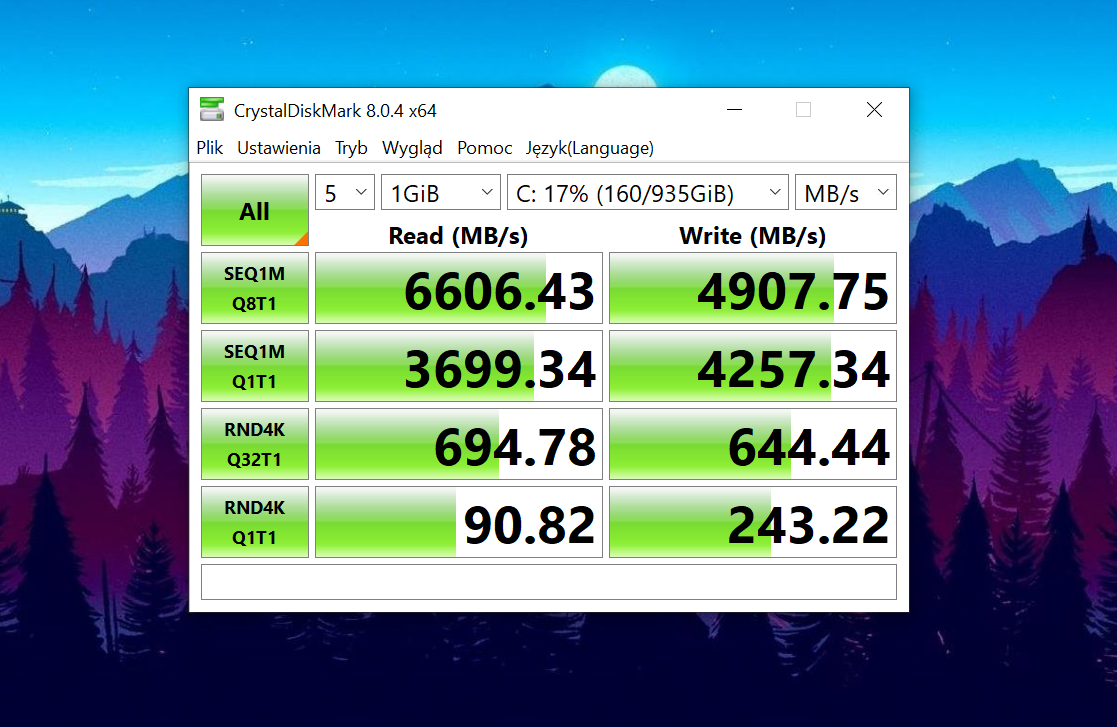Click the read result 3699.34

point(459,366)
